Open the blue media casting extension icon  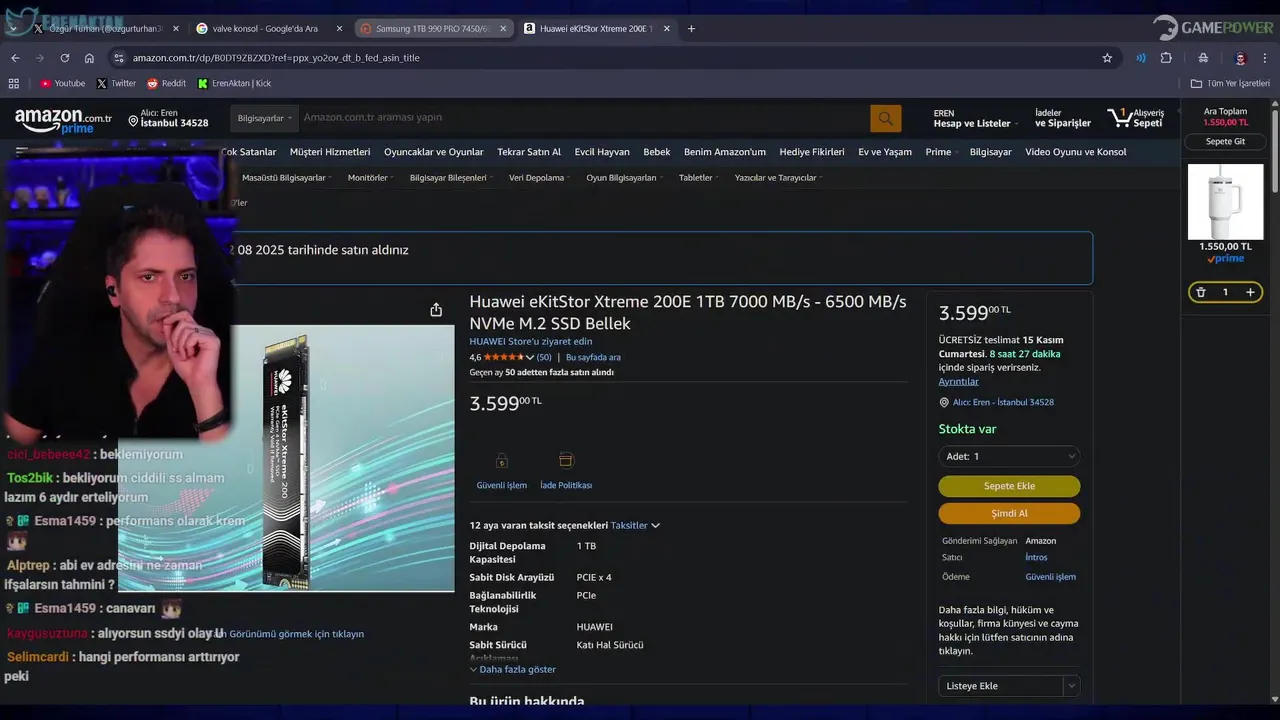[x=1141, y=58]
